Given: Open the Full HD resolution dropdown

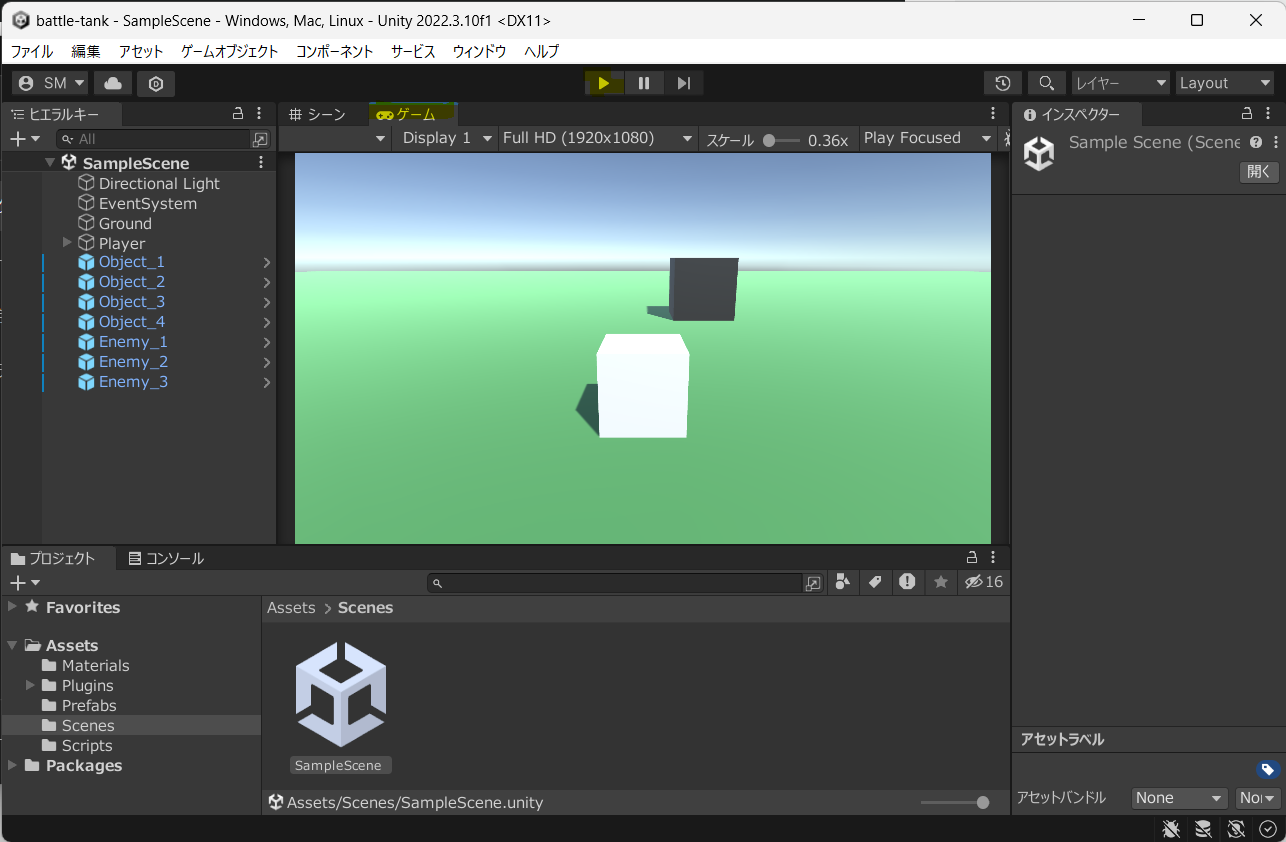Looking at the screenshot, I should pyautogui.click(x=597, y=138).
